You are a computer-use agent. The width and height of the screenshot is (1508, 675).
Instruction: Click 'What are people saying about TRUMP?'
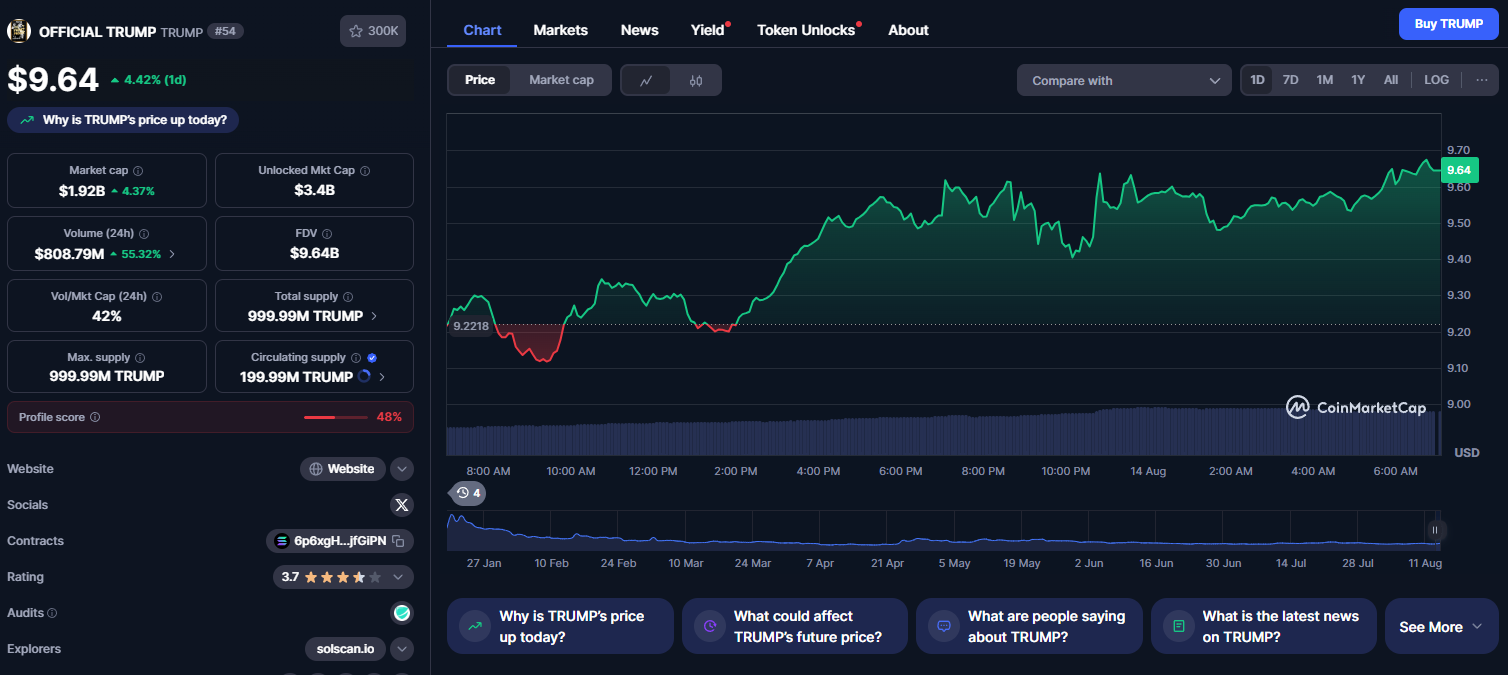pyautogui.click(x=1029, y=627)
